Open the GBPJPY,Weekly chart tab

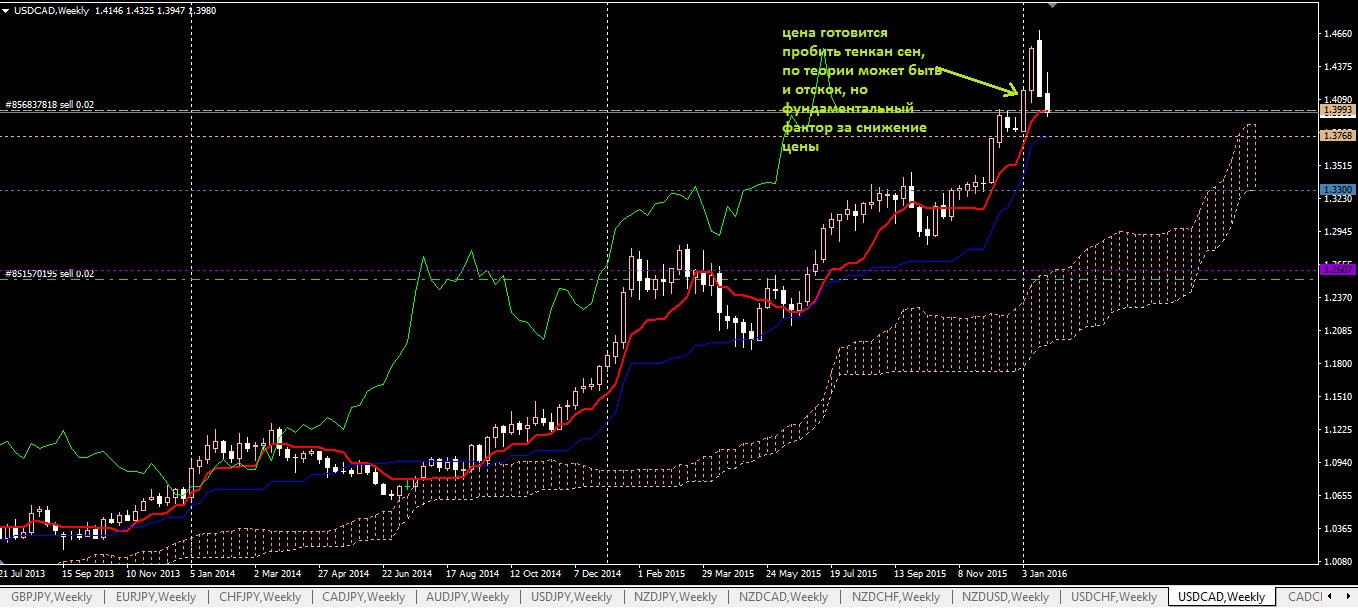tap(51, 597)
